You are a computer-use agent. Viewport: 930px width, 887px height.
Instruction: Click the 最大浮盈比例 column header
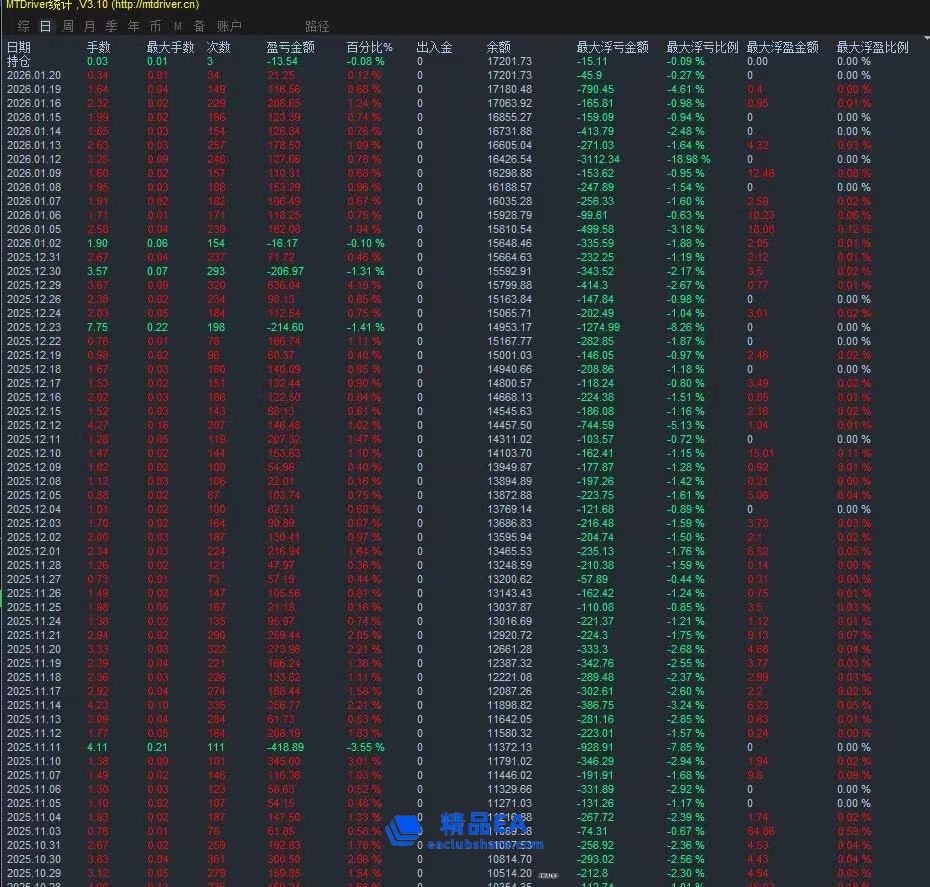872,47
